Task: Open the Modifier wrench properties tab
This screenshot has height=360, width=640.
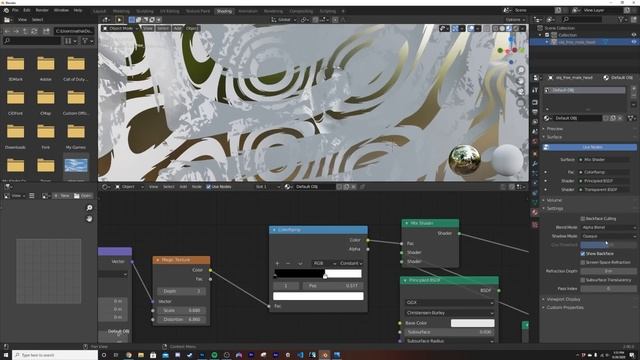Action: (535, 163)
